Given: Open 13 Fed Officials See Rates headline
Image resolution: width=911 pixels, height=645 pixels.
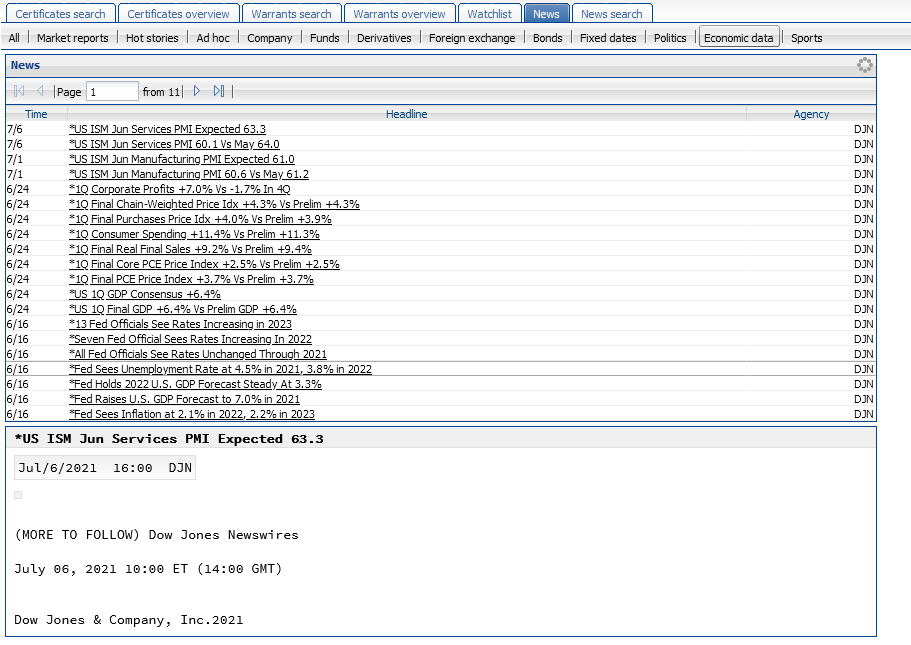Looking at the screenshot, I should pos(180,324).
